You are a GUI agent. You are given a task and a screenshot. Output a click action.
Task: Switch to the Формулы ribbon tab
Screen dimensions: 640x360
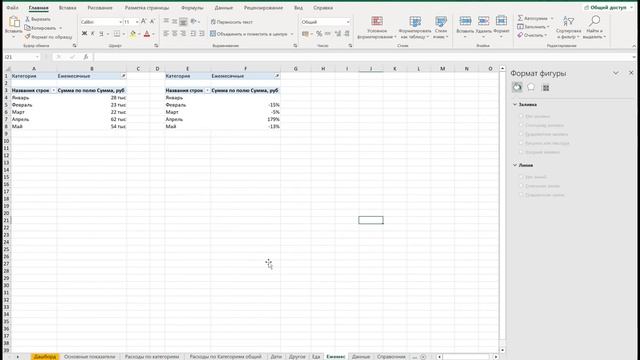(192, 8)
